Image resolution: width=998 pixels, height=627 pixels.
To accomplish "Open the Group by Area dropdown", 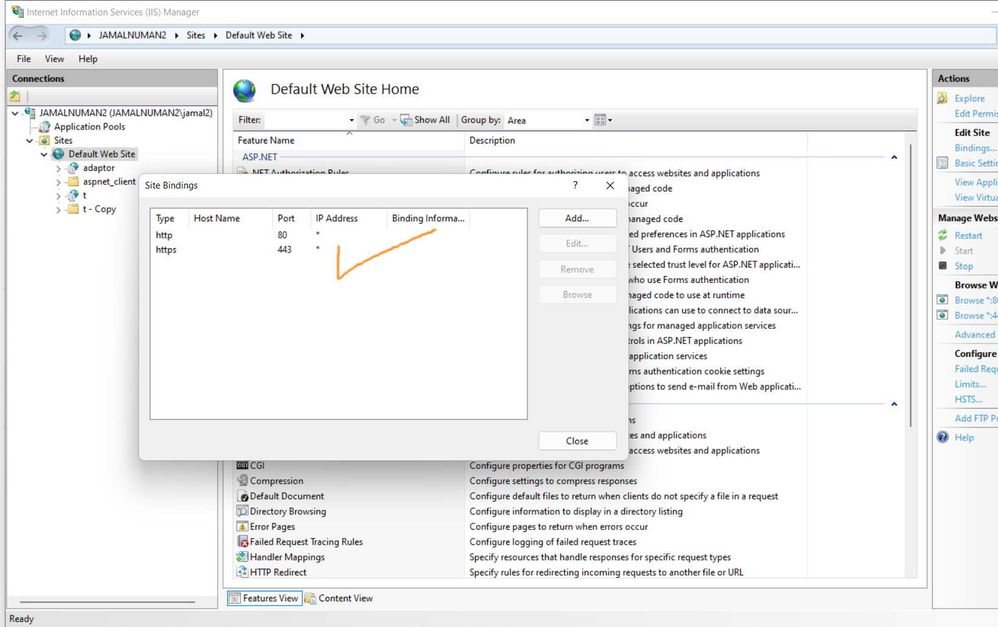I will click(548, 120).
